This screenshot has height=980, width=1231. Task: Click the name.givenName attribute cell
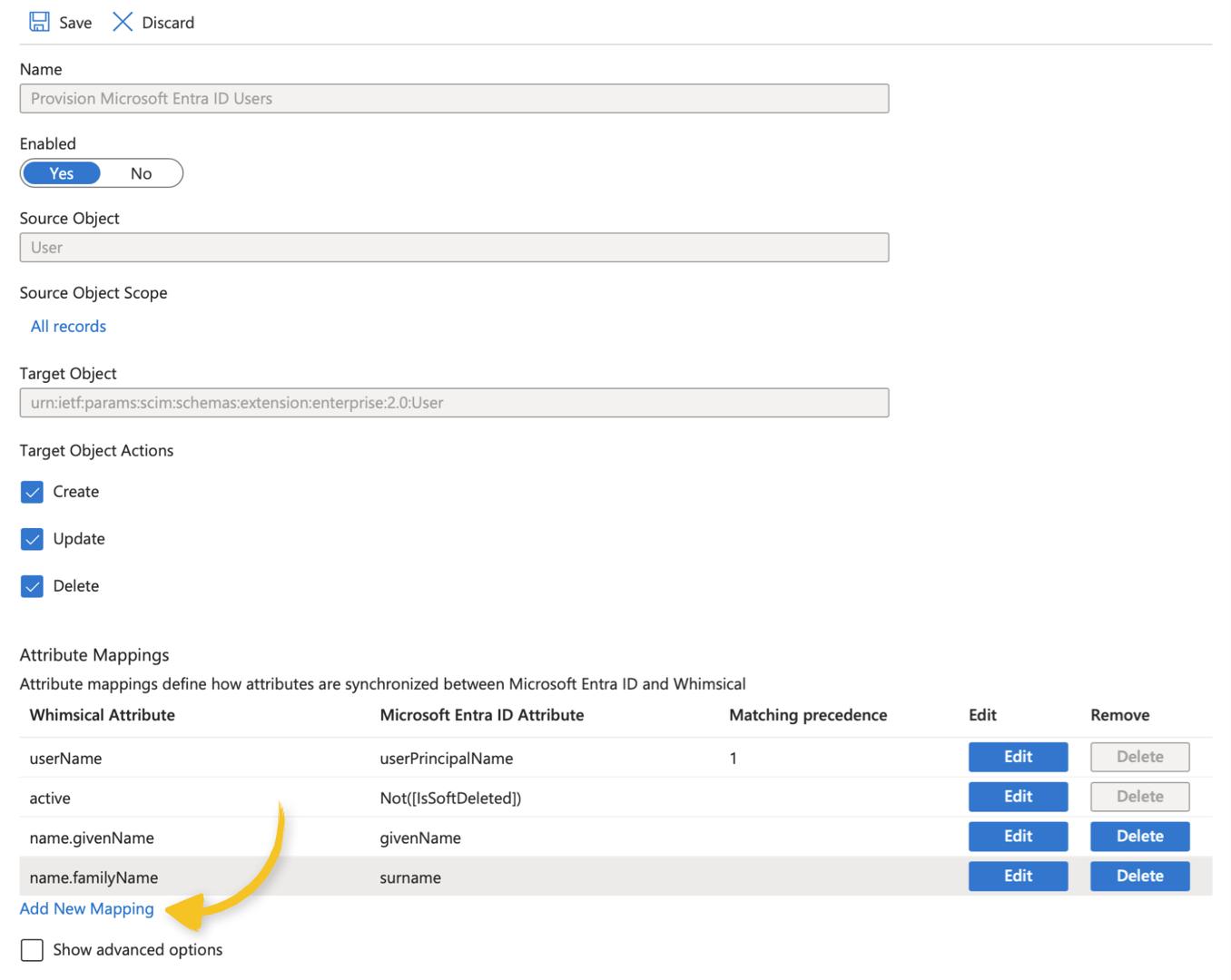pos(92,838)
